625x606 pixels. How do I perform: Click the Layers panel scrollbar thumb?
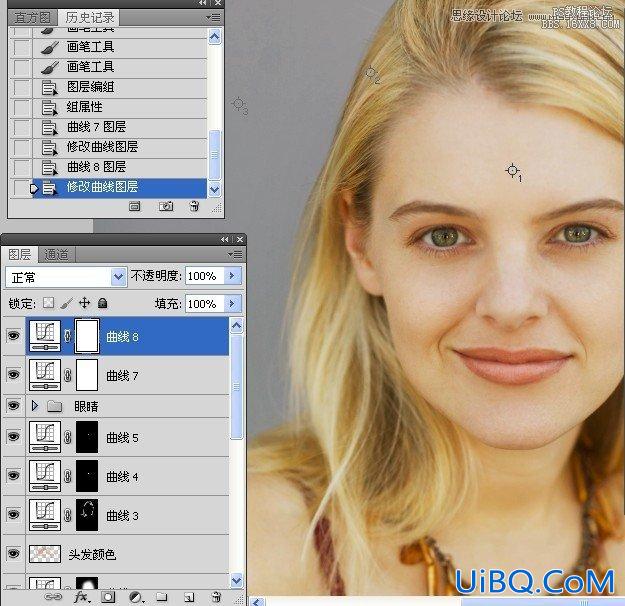[x=236, y=387]
